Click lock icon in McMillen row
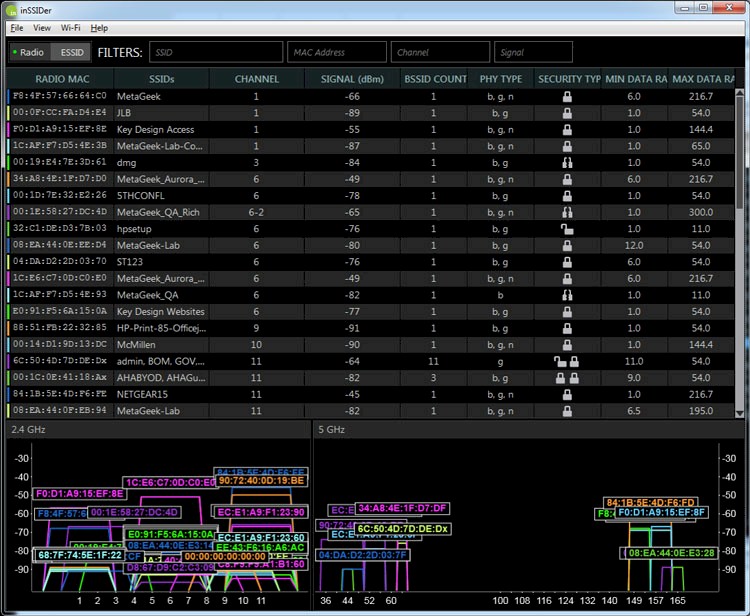The image size is (750, 616). [x=567, y=345]
